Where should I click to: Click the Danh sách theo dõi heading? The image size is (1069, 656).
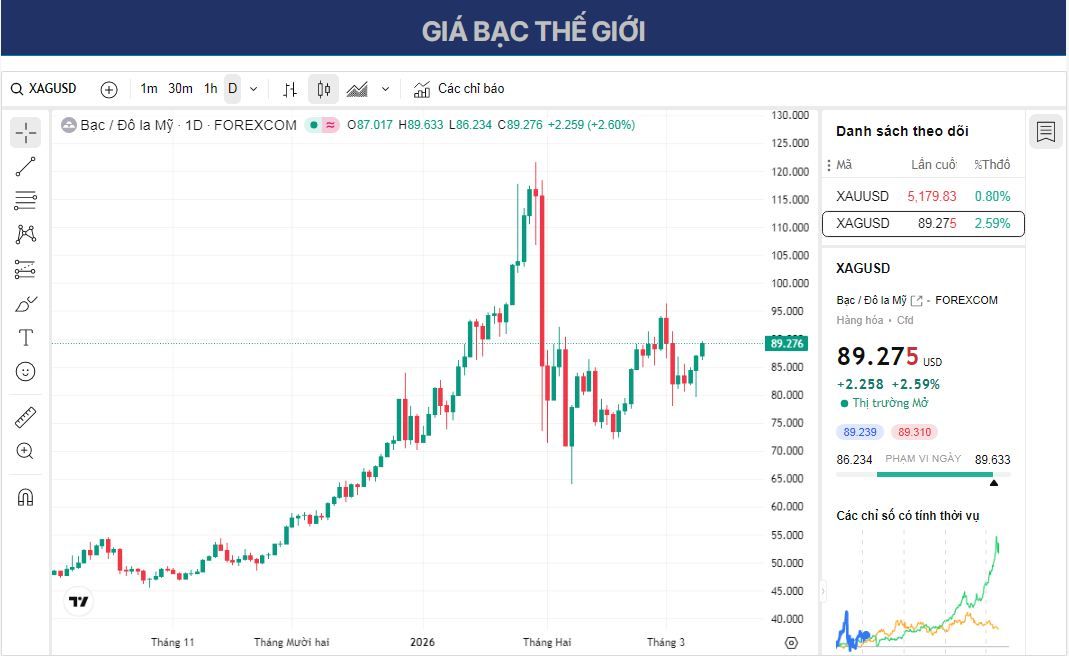902,131
